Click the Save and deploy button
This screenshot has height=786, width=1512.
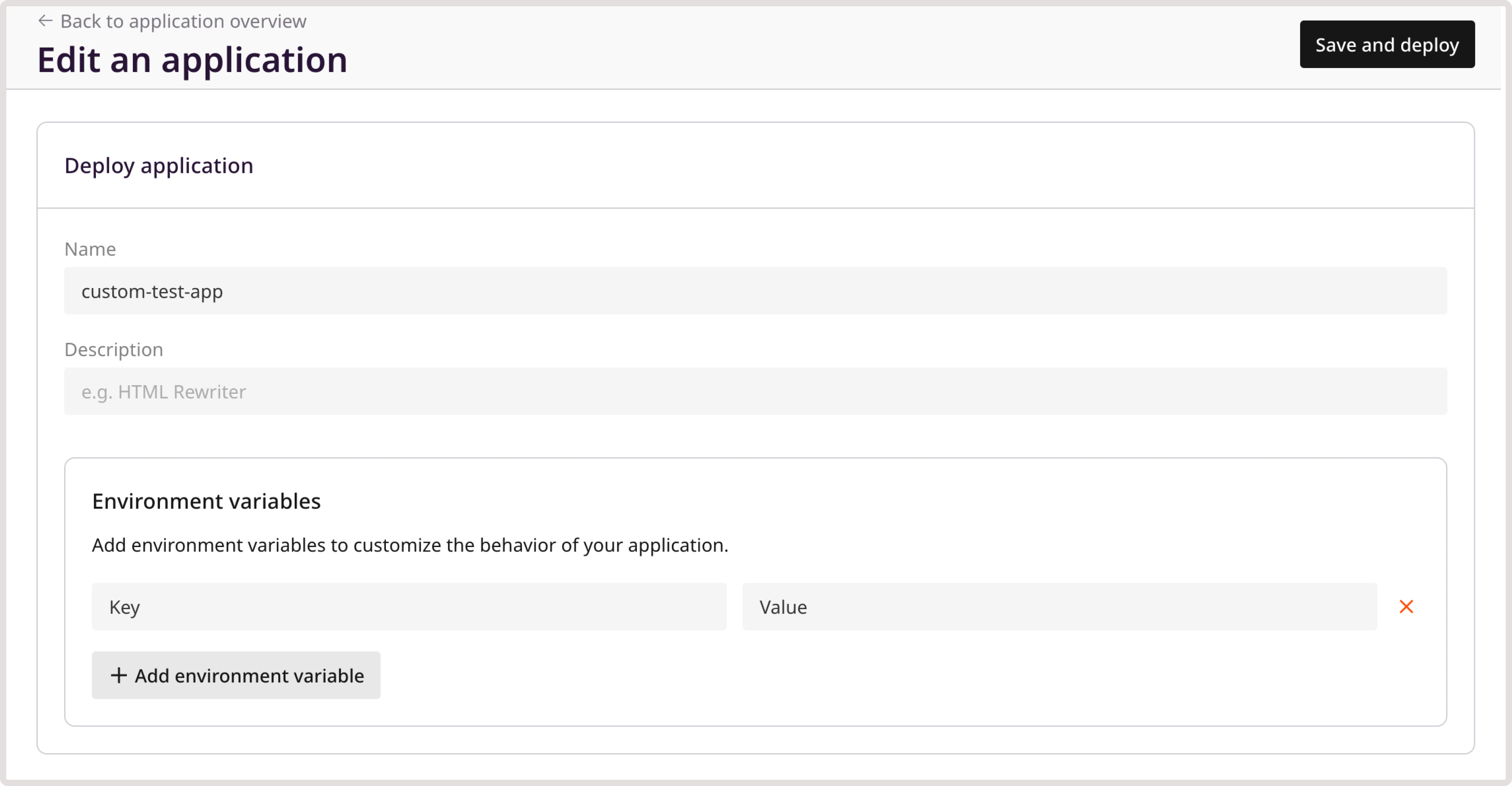(x=1387, y=44)
